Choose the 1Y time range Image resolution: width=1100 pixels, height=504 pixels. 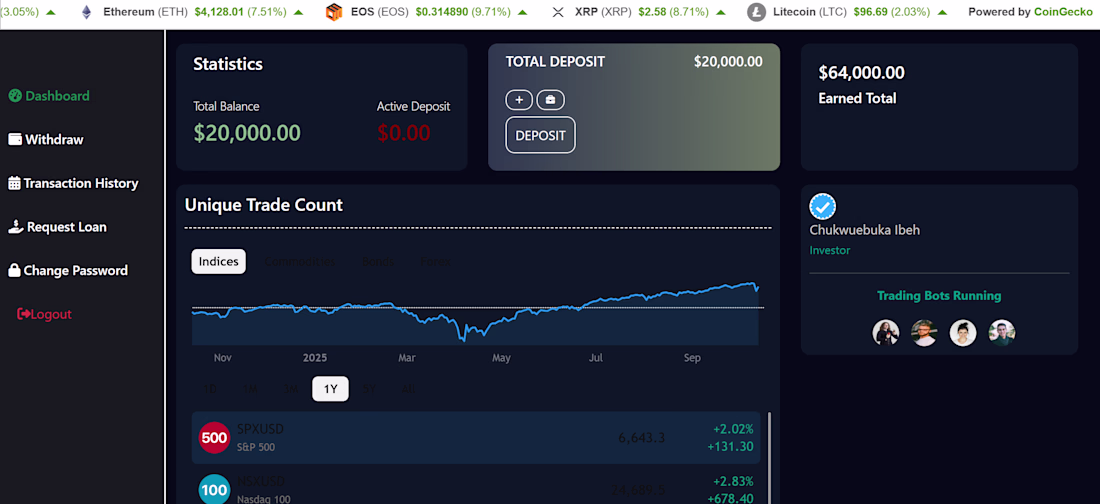330,389
